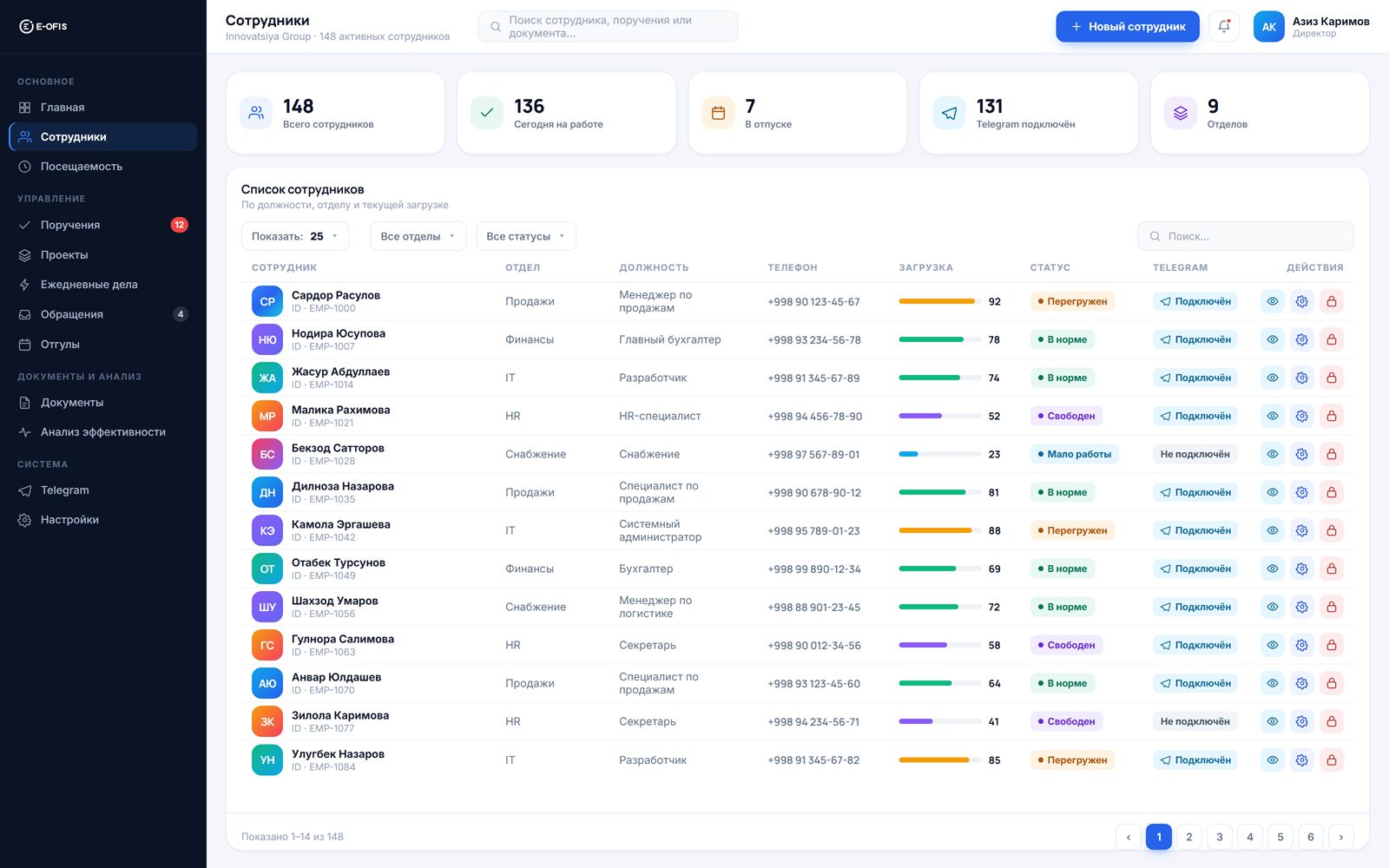This screenshot has height=868, width=1389.
Task: Click the lock icon for Улугбек Назаров
Action: [x=1331, y=759]
